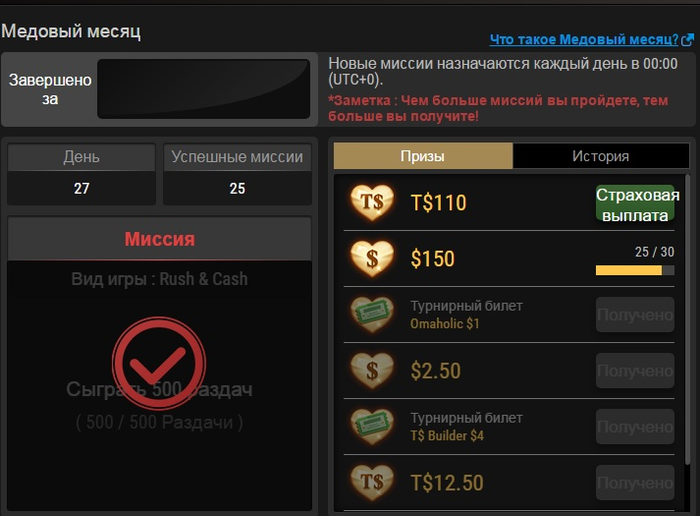The image size is (700, 516).
Task: Click Получено button for Omaholic $1 ticket
Action: pyautogui.click(x=635, y=315)
